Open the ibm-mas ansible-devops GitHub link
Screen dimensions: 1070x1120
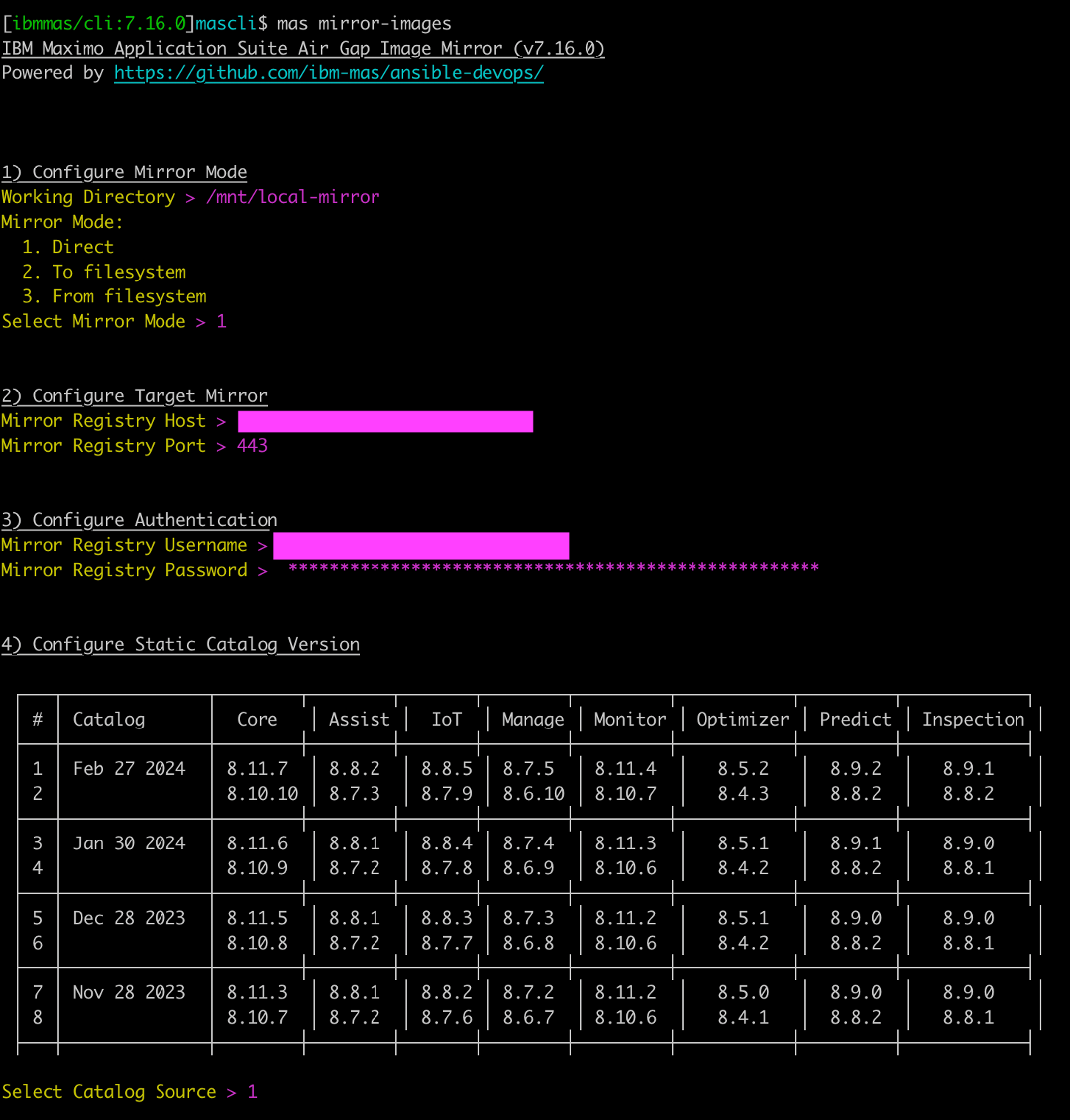pyautogui.click(x=328, y=73)
